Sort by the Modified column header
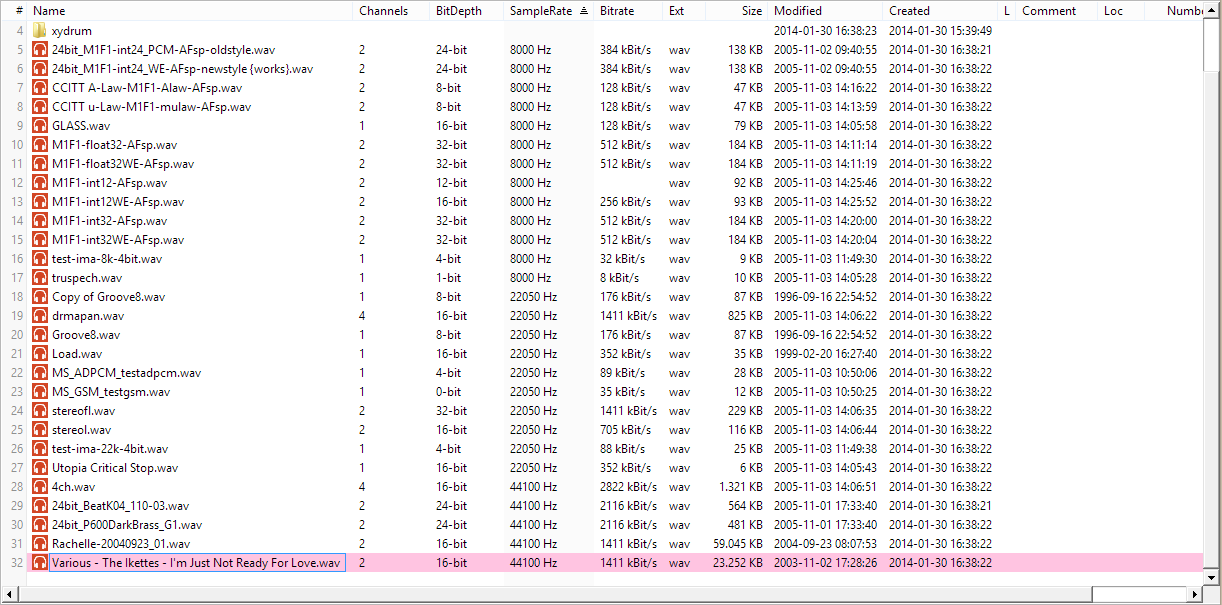Viewport: 1222px width, 605px height. point(800,10)
